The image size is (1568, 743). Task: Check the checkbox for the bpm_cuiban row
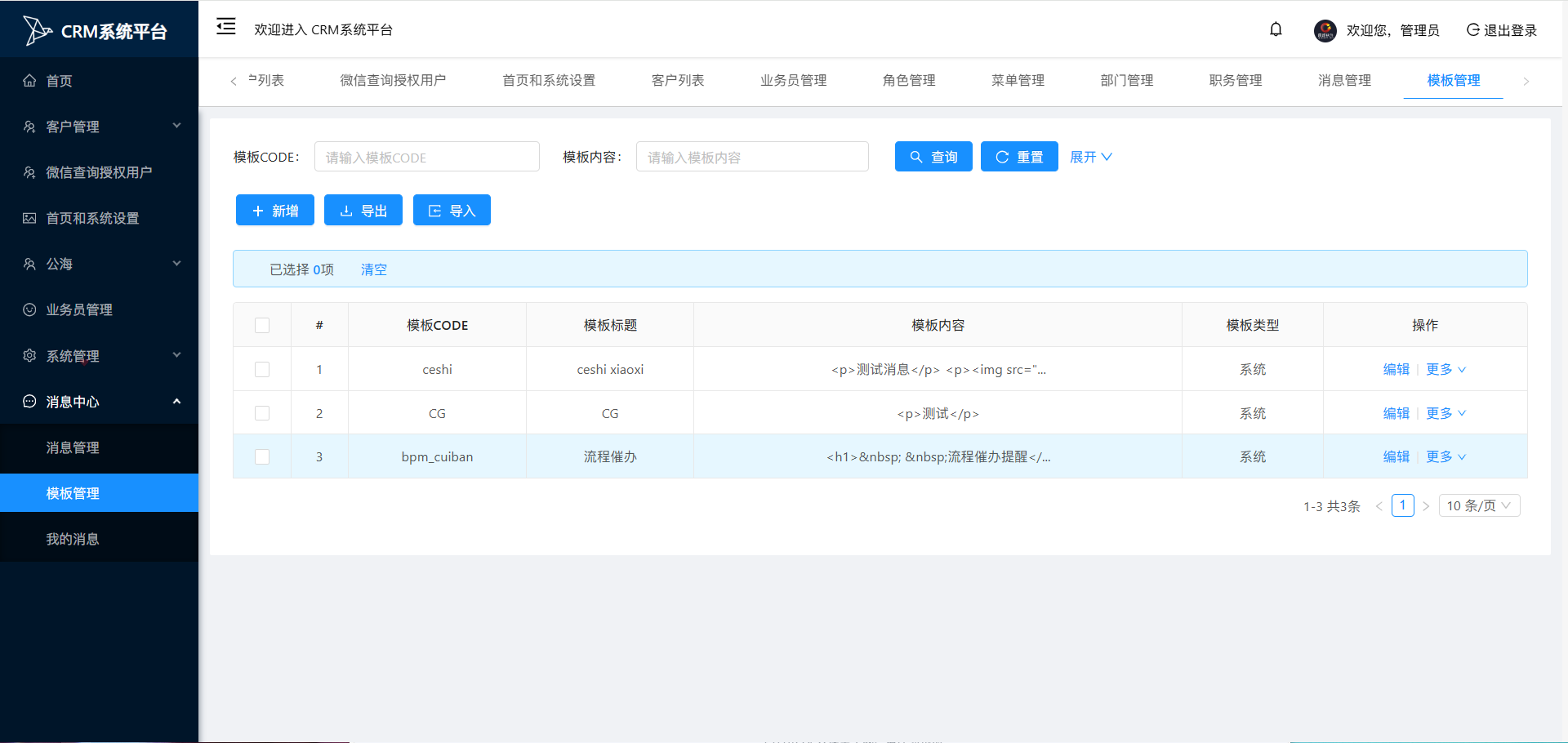[262, 456]
